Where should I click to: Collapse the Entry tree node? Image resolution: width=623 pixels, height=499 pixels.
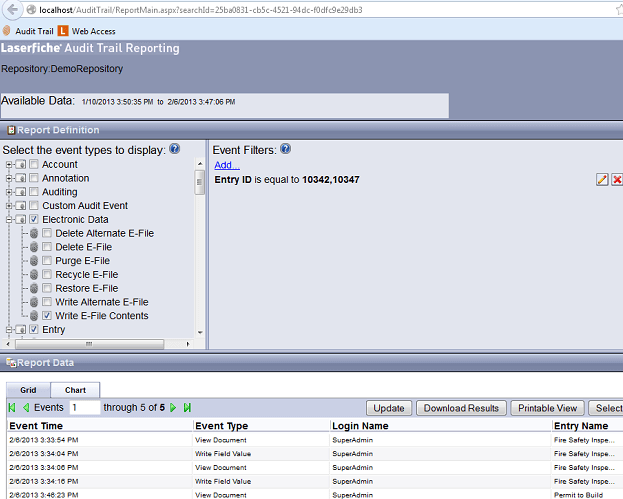[9, 329]
